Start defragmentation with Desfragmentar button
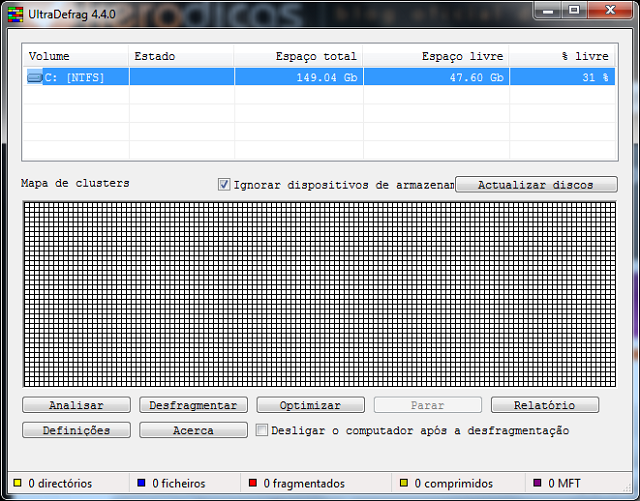640x501 pixels. [193, 405]
